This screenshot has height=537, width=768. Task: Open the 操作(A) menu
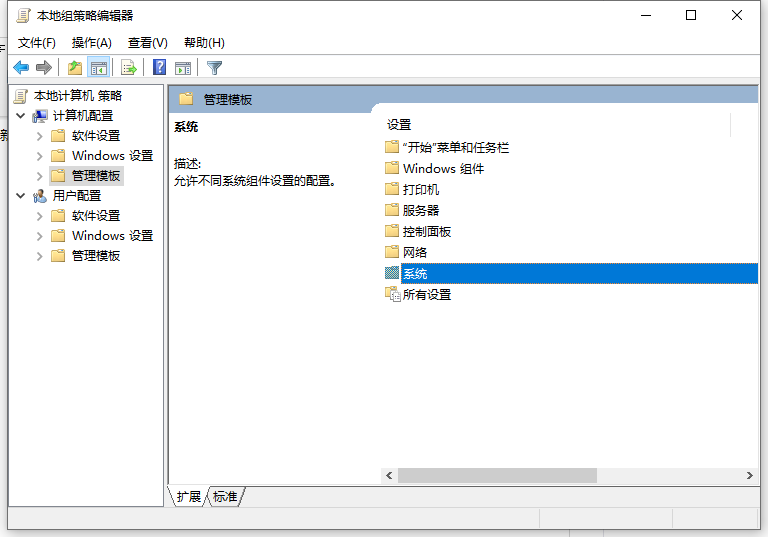pos(92,43)
